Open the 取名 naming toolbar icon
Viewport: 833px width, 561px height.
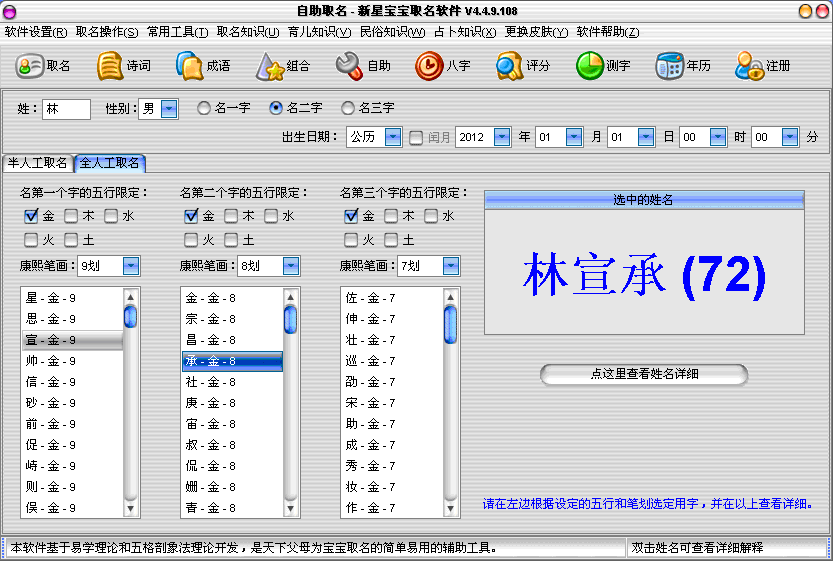(43, 66)
